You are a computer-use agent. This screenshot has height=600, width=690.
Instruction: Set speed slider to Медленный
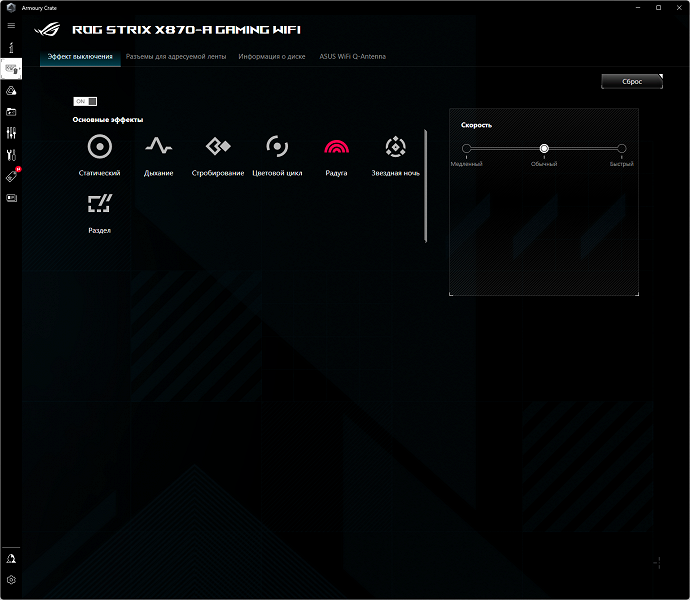(466, 149)
